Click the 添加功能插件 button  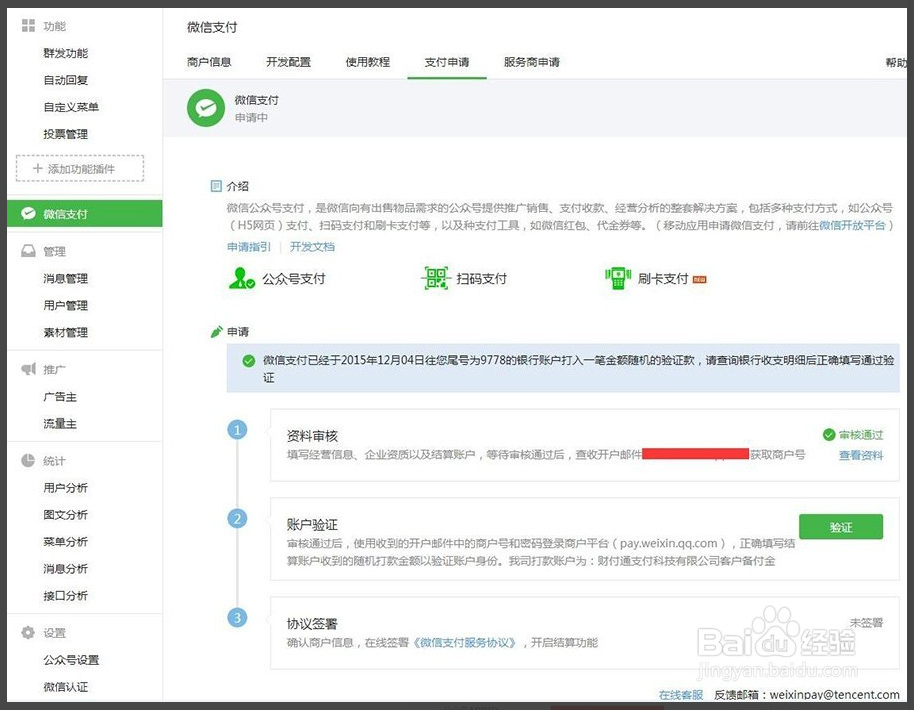[80, 169]
